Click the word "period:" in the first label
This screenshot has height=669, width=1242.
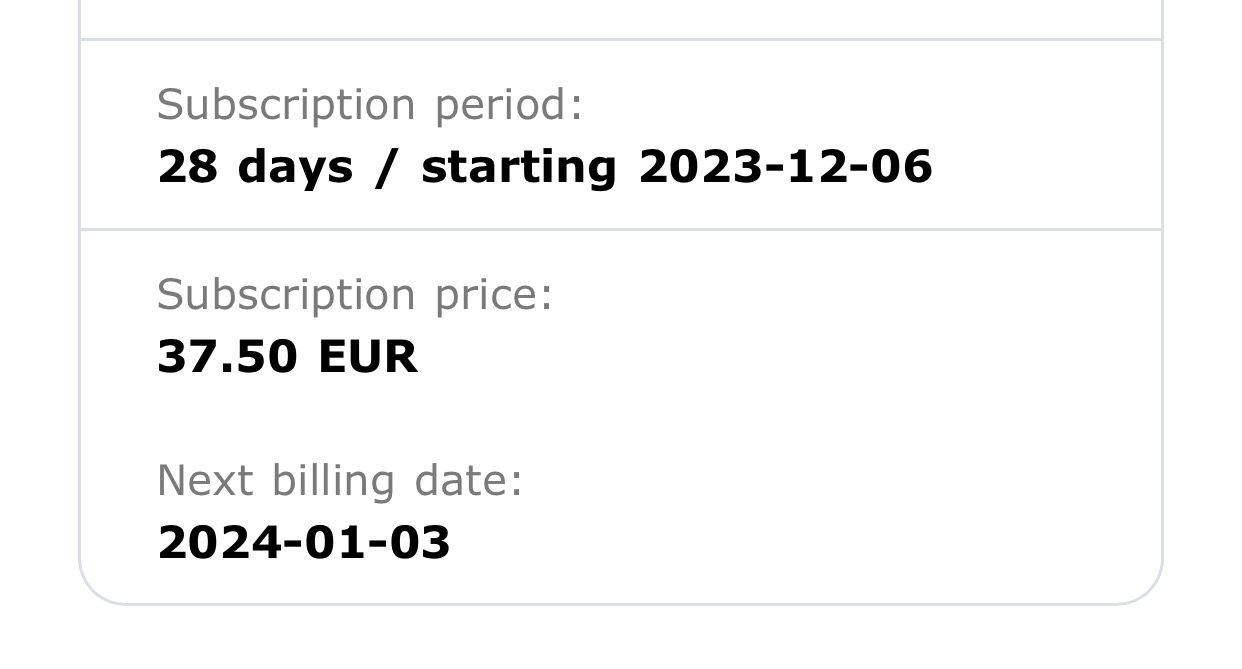pyautogui.click(x=508, y=106)
